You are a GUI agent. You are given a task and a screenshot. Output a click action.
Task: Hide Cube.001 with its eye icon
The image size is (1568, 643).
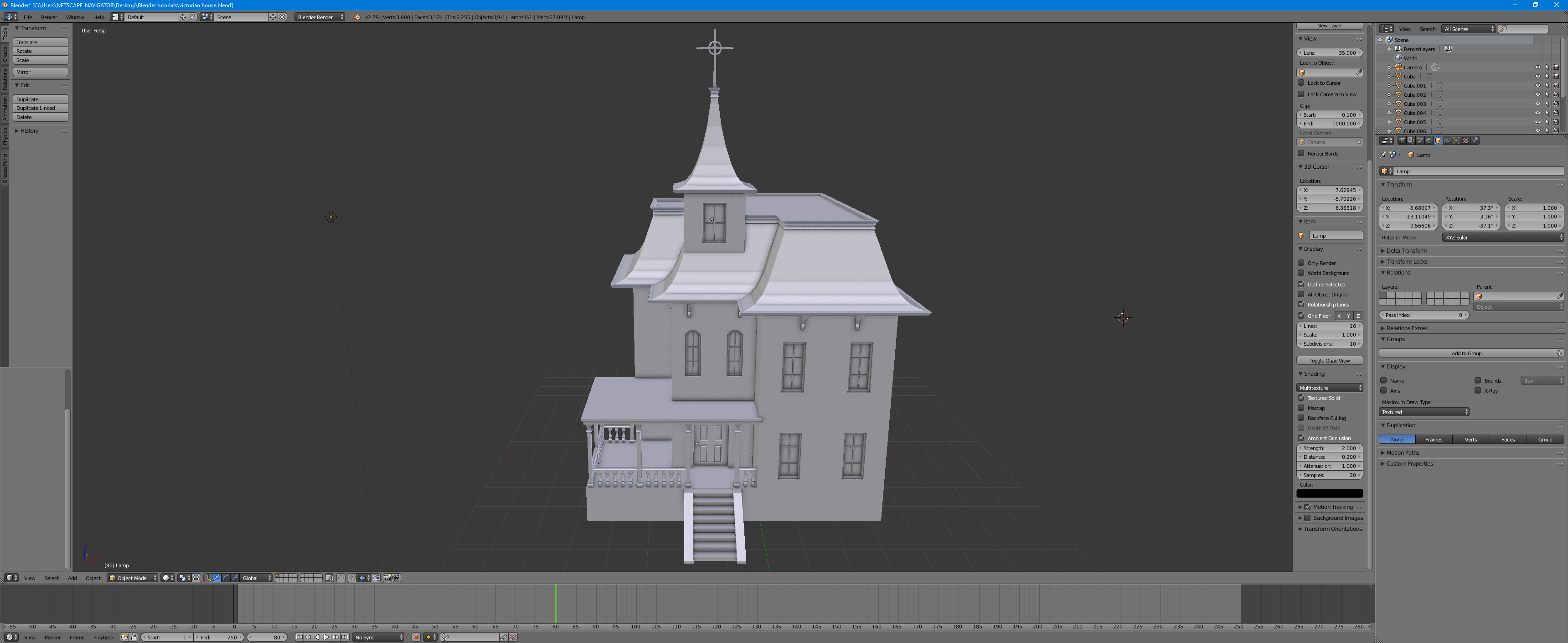click(1537, 86)
